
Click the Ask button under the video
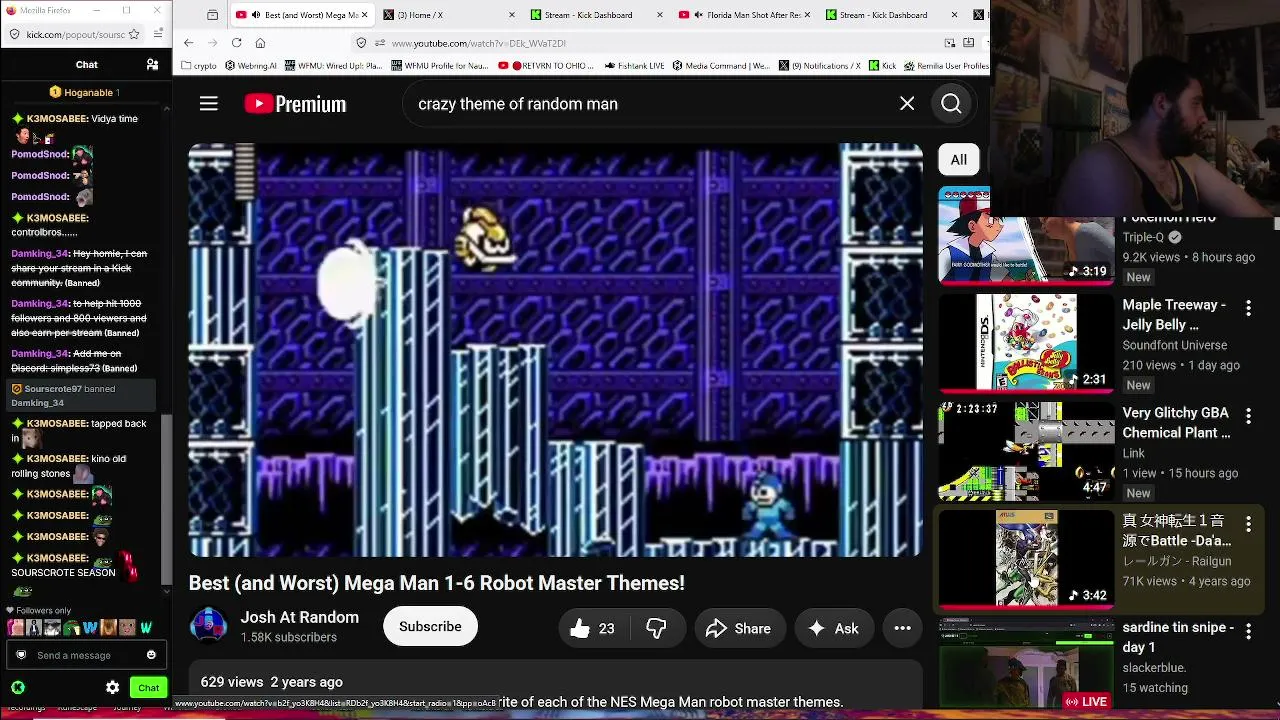(833, 628)
